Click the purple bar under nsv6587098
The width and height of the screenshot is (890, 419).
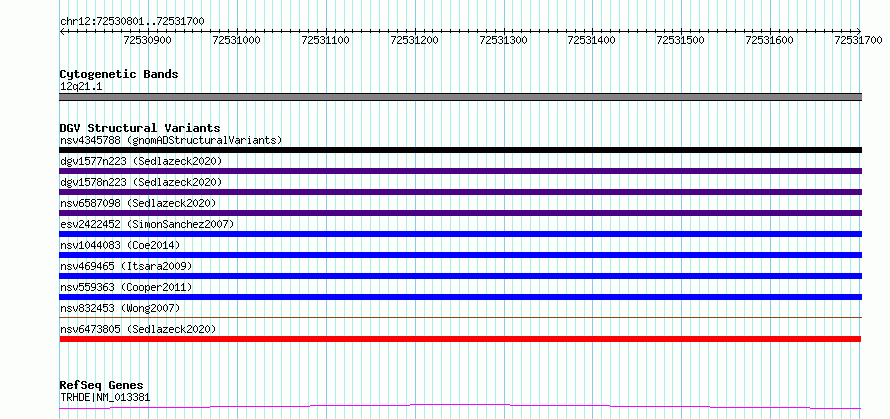pyautogui.click(x=460, y=213)
